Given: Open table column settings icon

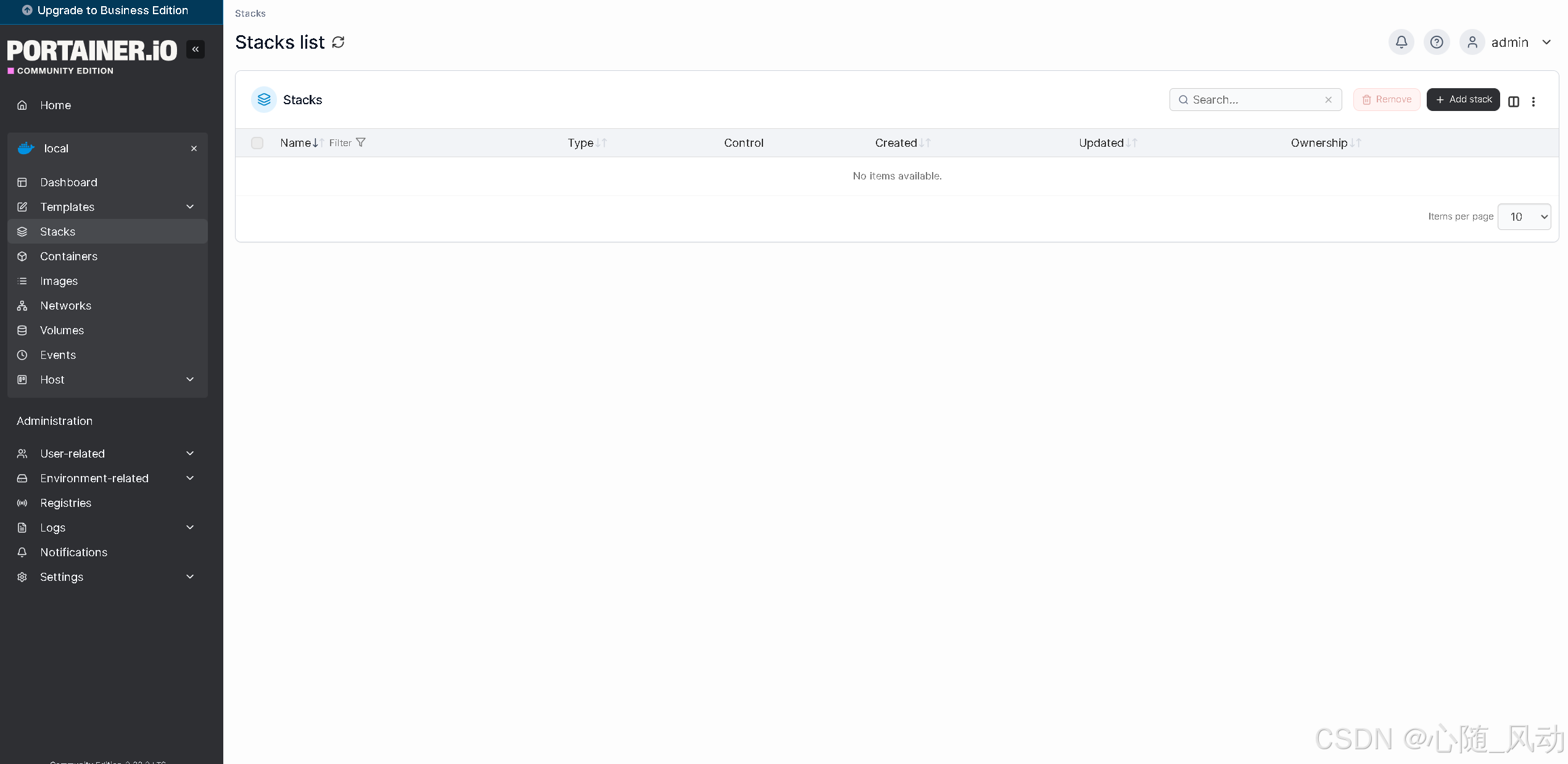Looking at the screenshot, I should [1513, 101].
